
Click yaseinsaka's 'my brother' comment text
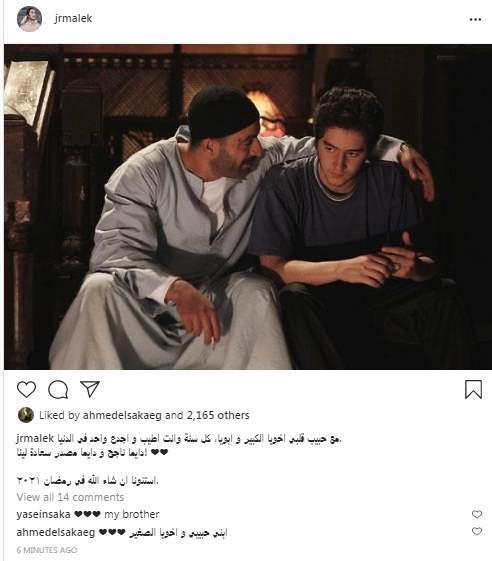click(132, 514)
